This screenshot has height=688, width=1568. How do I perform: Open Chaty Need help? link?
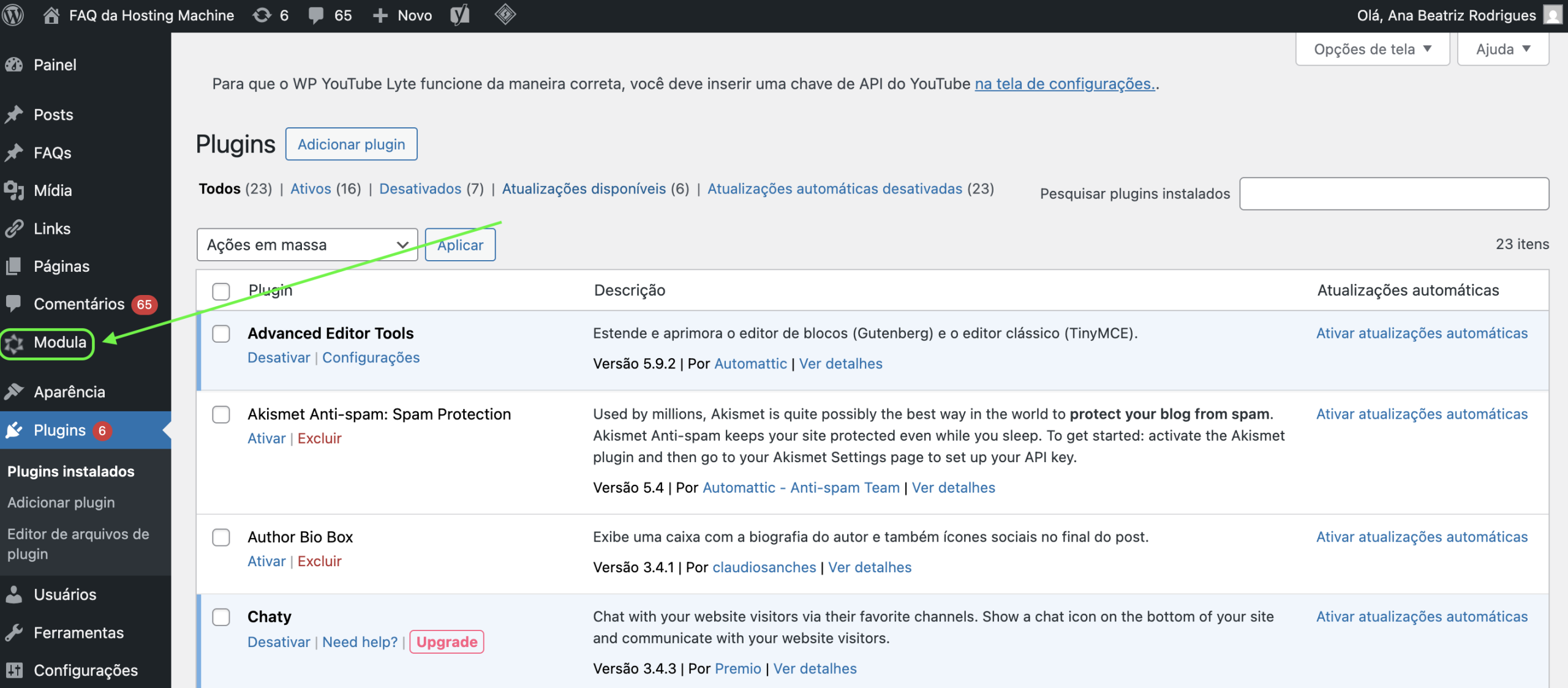(x=360, y=641)
